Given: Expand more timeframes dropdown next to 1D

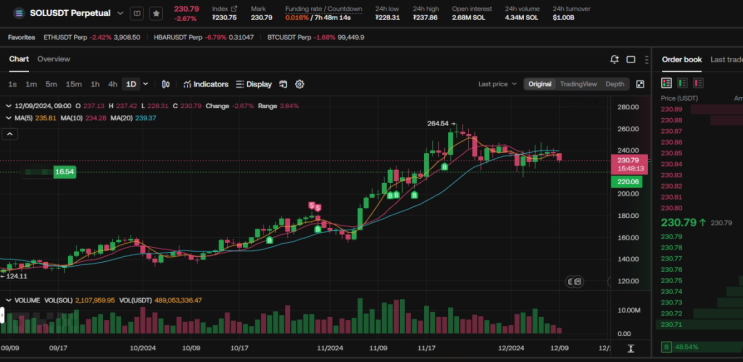Looking at the screenshot, I should point(145,84).
